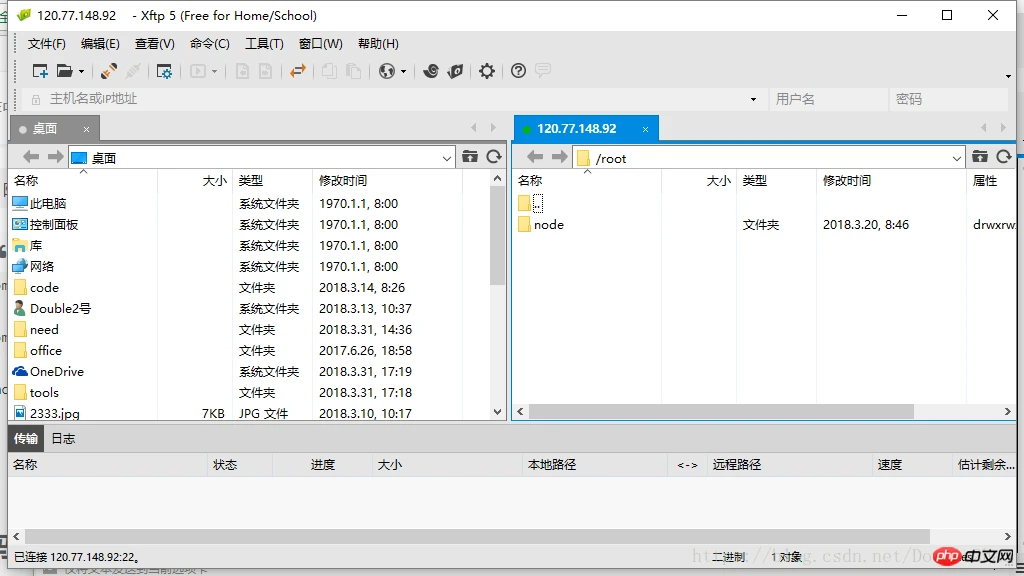The height and width of the screenshot is (576, 1024).
Task: Click the remote pane Forward arrow
Action: coord(560,157)
